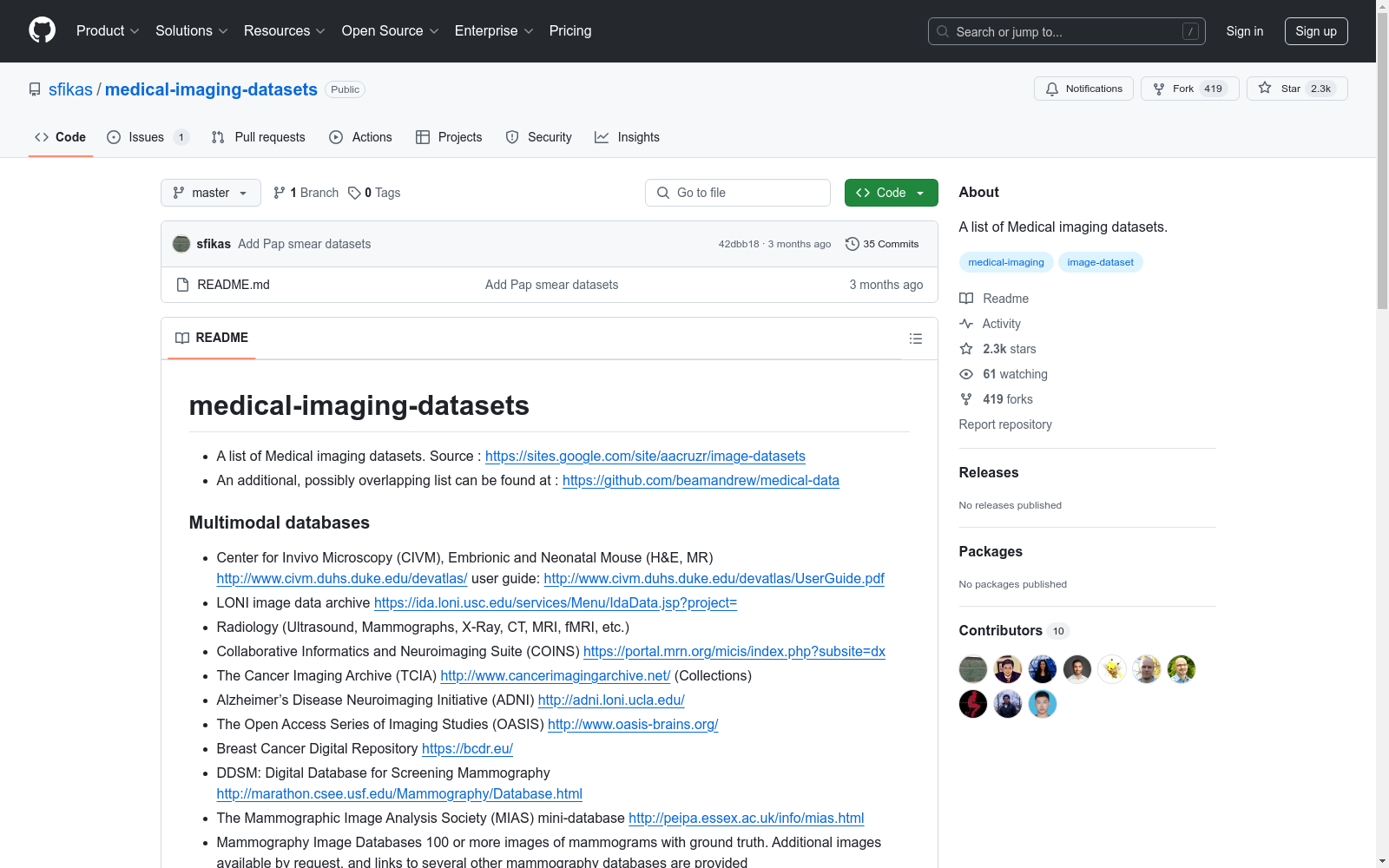The height and width of the screenshot is (868, 1389).
Task: Open the Pull requests tab
Action: point(269,137)
